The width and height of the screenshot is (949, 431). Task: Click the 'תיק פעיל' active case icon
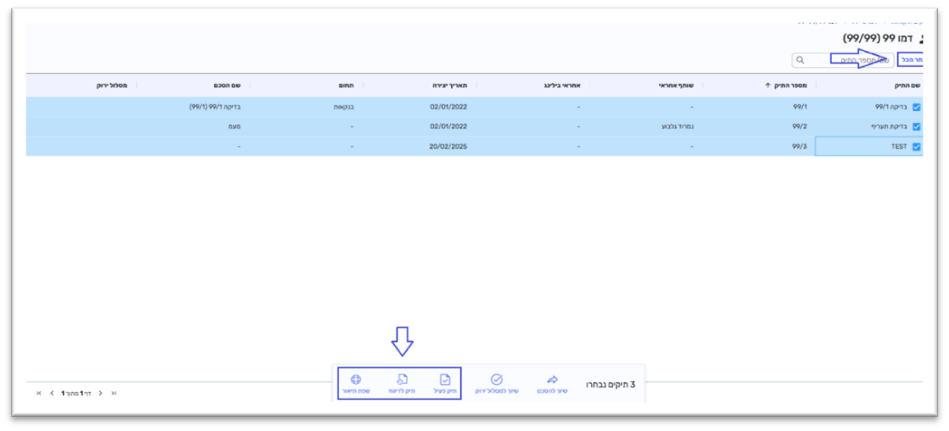pos(446,379)
